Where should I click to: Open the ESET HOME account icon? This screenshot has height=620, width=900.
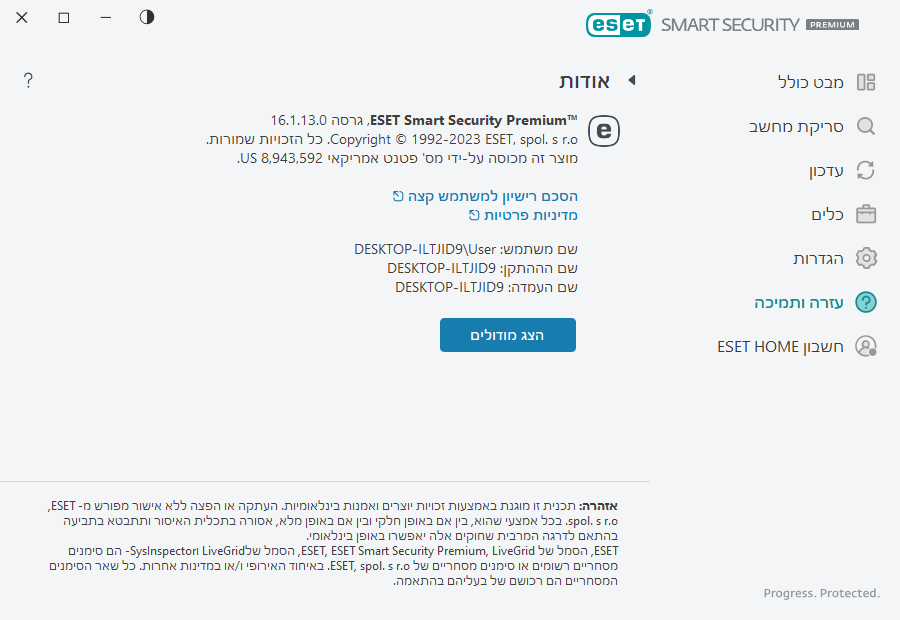pyautogui.click(x=866, y=346)
